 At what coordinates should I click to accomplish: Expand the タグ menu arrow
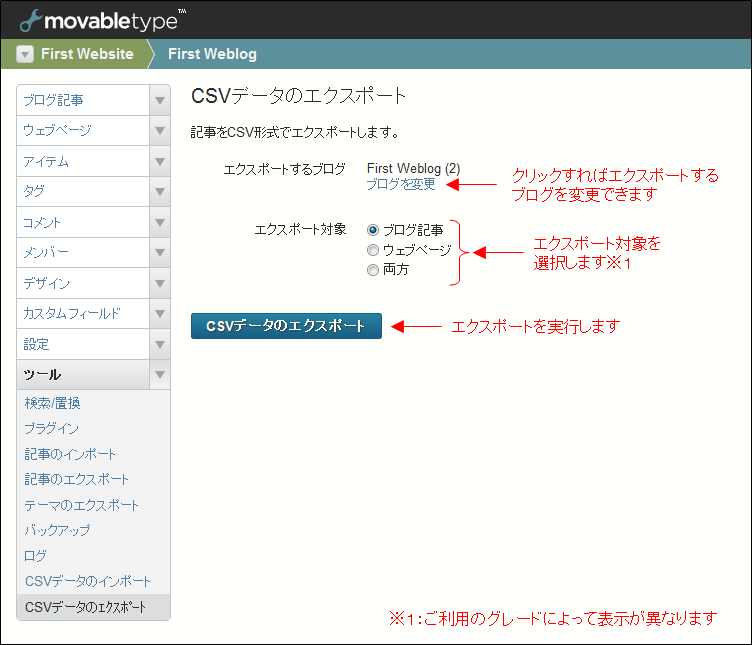point(160,192)
